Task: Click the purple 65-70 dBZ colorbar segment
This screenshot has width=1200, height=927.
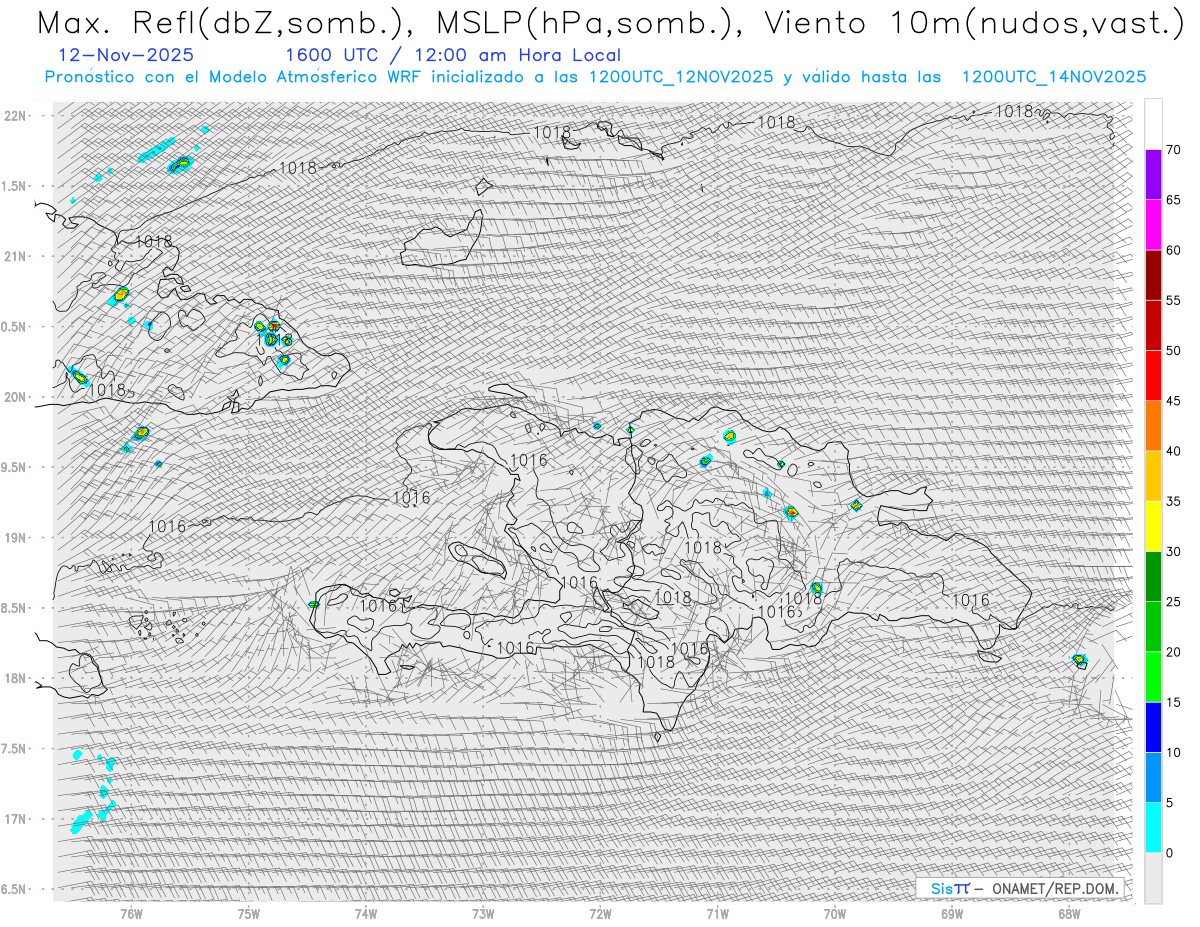Action: click(1153, 175)
